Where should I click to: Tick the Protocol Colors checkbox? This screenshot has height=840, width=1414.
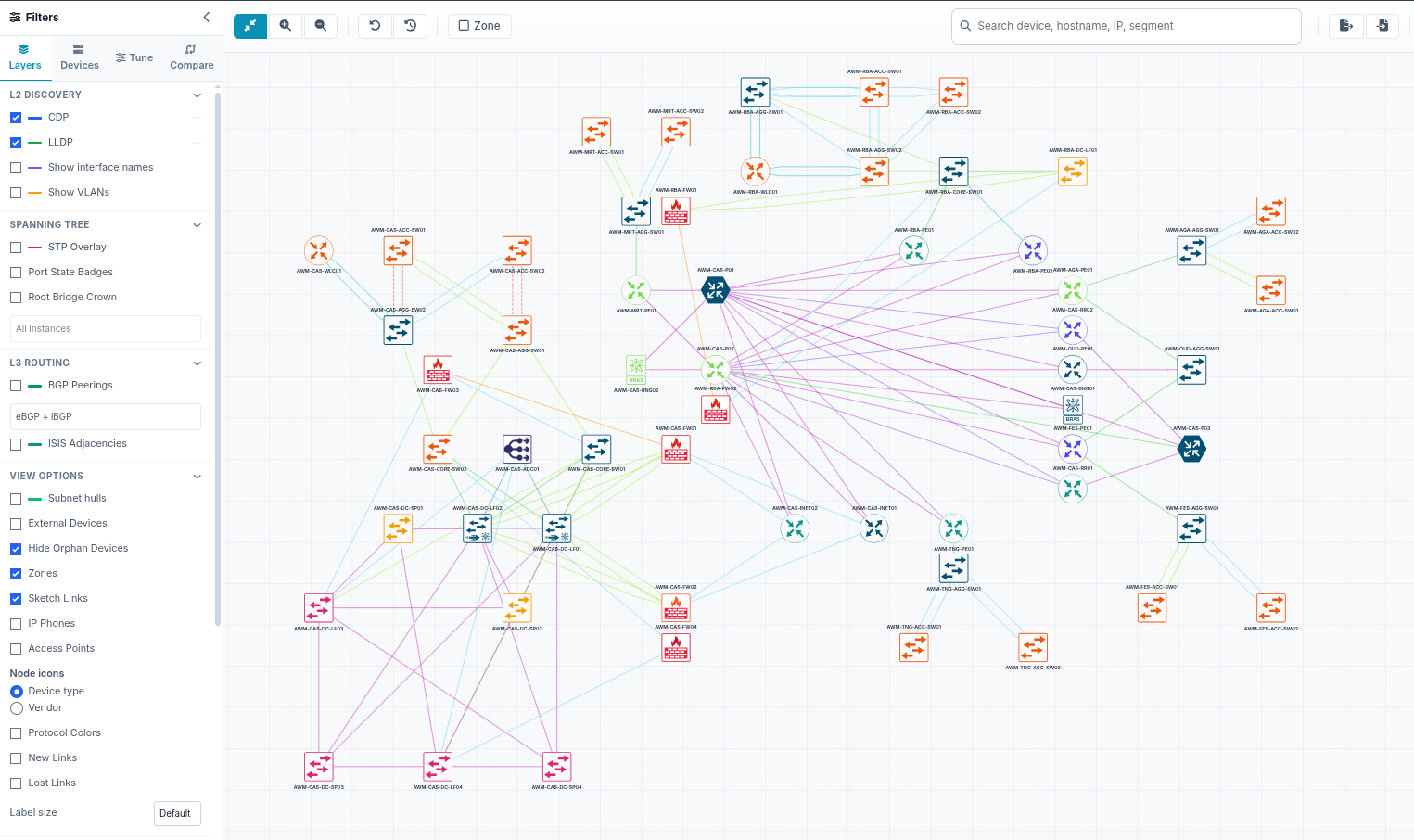point(16,733)
